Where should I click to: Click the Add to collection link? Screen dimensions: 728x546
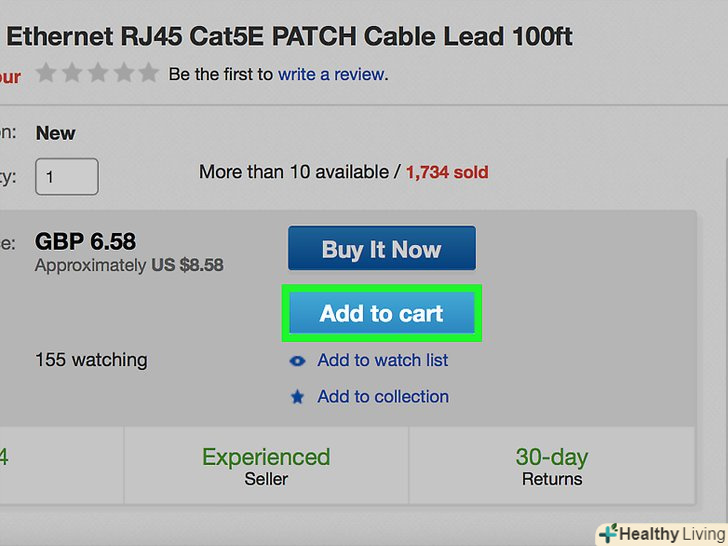[x=383, y=397]
